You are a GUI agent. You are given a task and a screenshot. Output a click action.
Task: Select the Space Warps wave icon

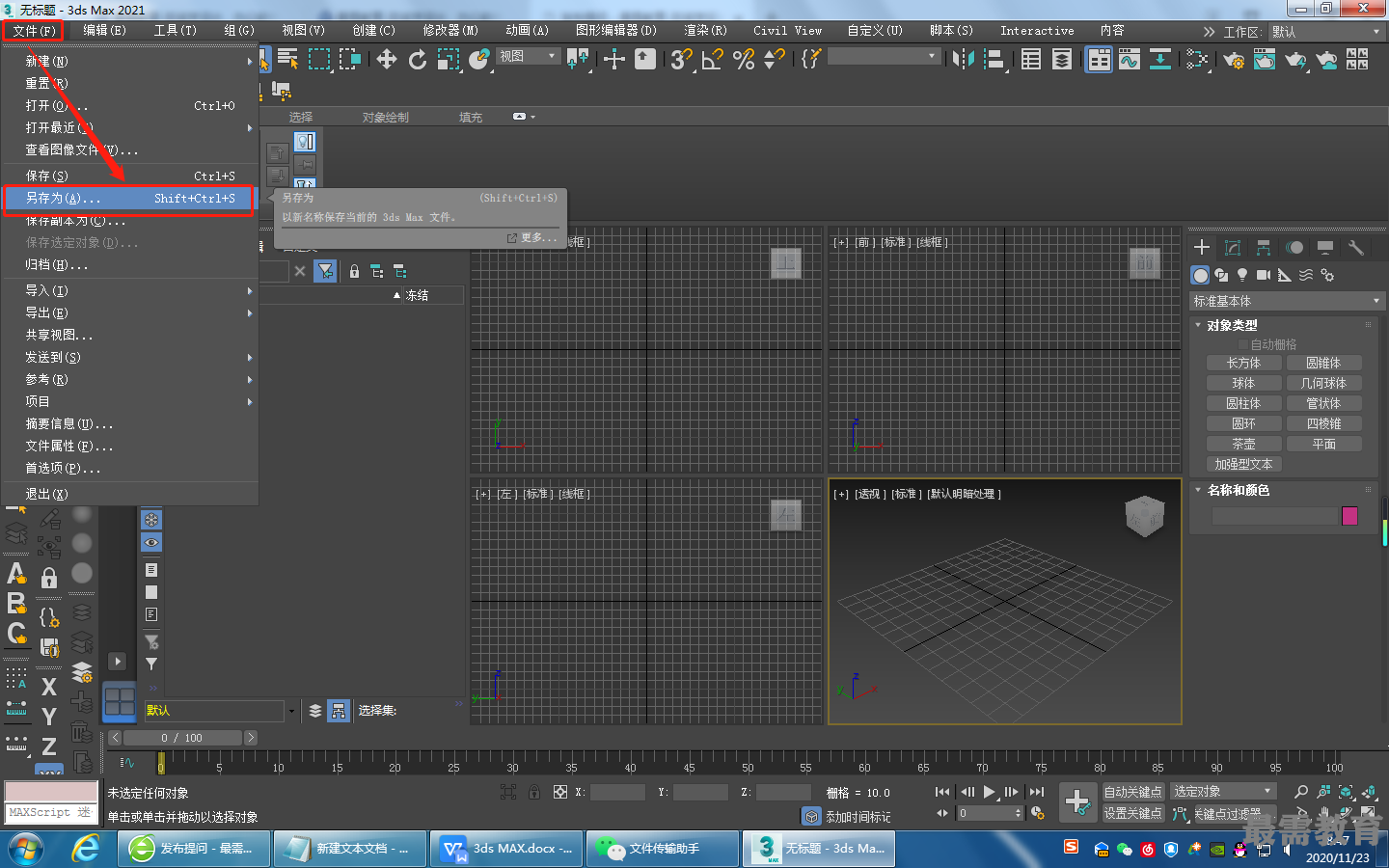click(1306, 275)
